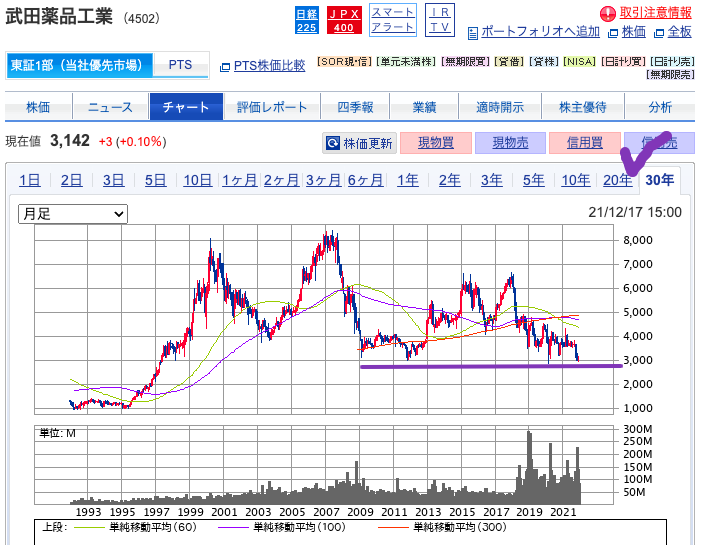Select the 3ヶ月 chart period
The width and height of the screenshot is (702, 545).
point(324,180)
